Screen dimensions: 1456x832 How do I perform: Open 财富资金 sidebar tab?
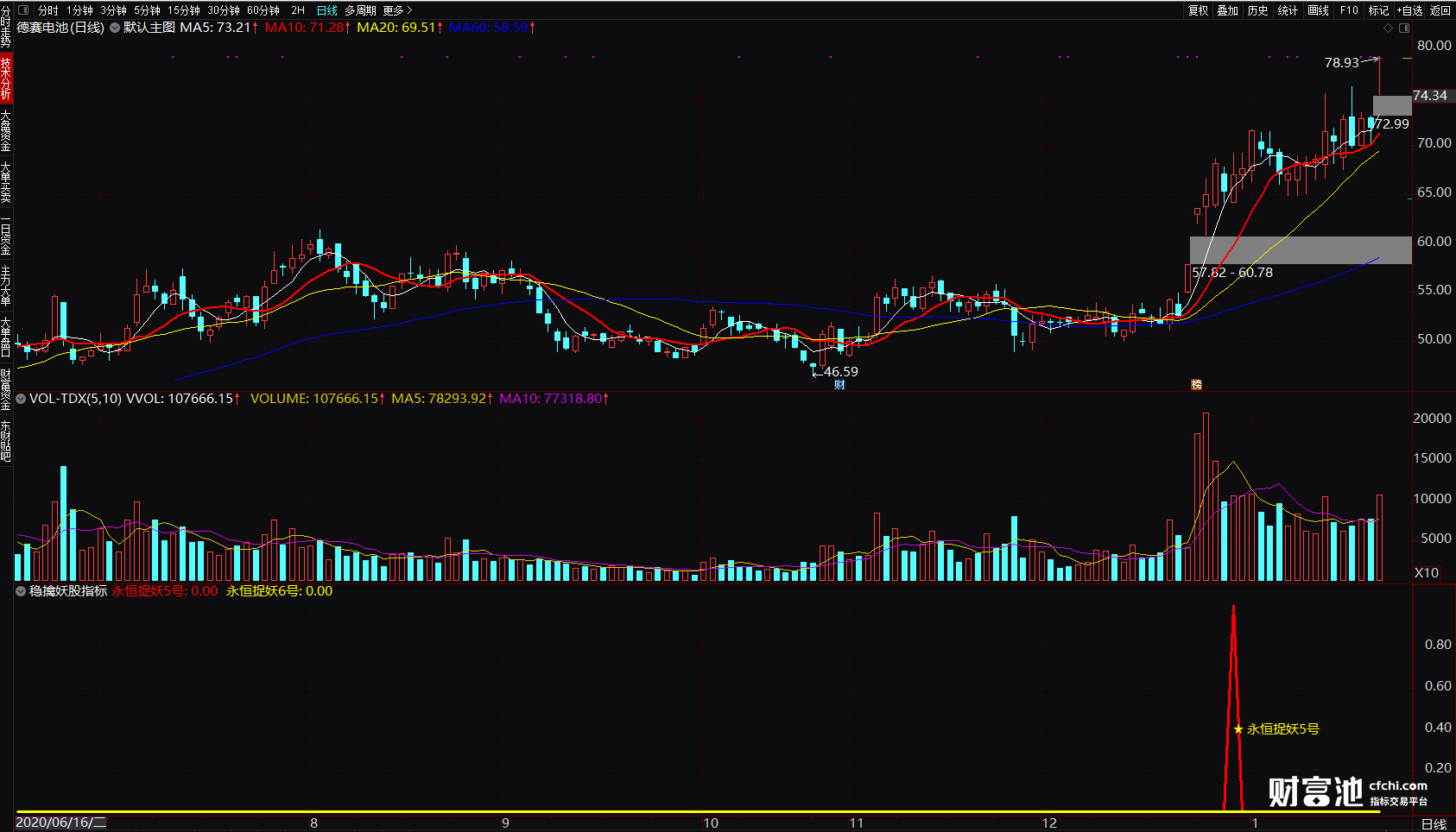[6, 388]
